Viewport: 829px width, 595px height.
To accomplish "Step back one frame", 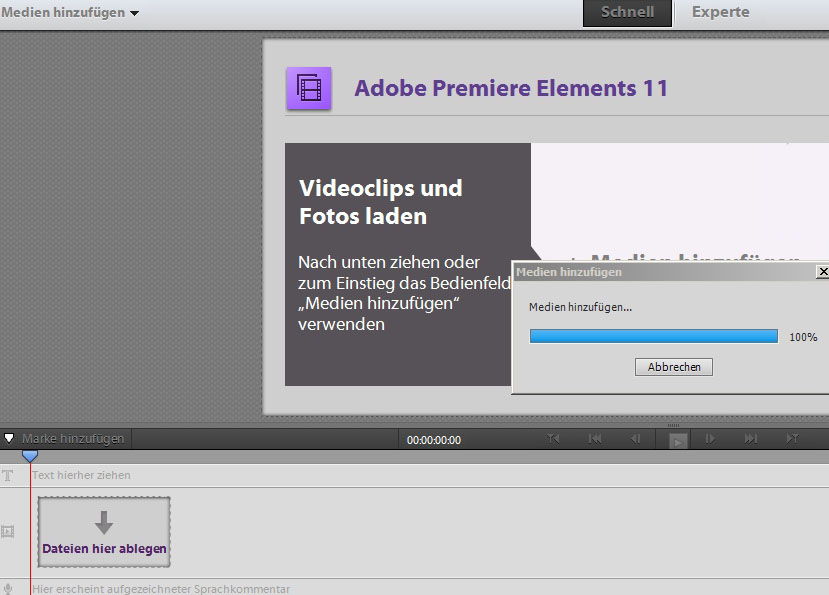I will (x=635, y=438).
